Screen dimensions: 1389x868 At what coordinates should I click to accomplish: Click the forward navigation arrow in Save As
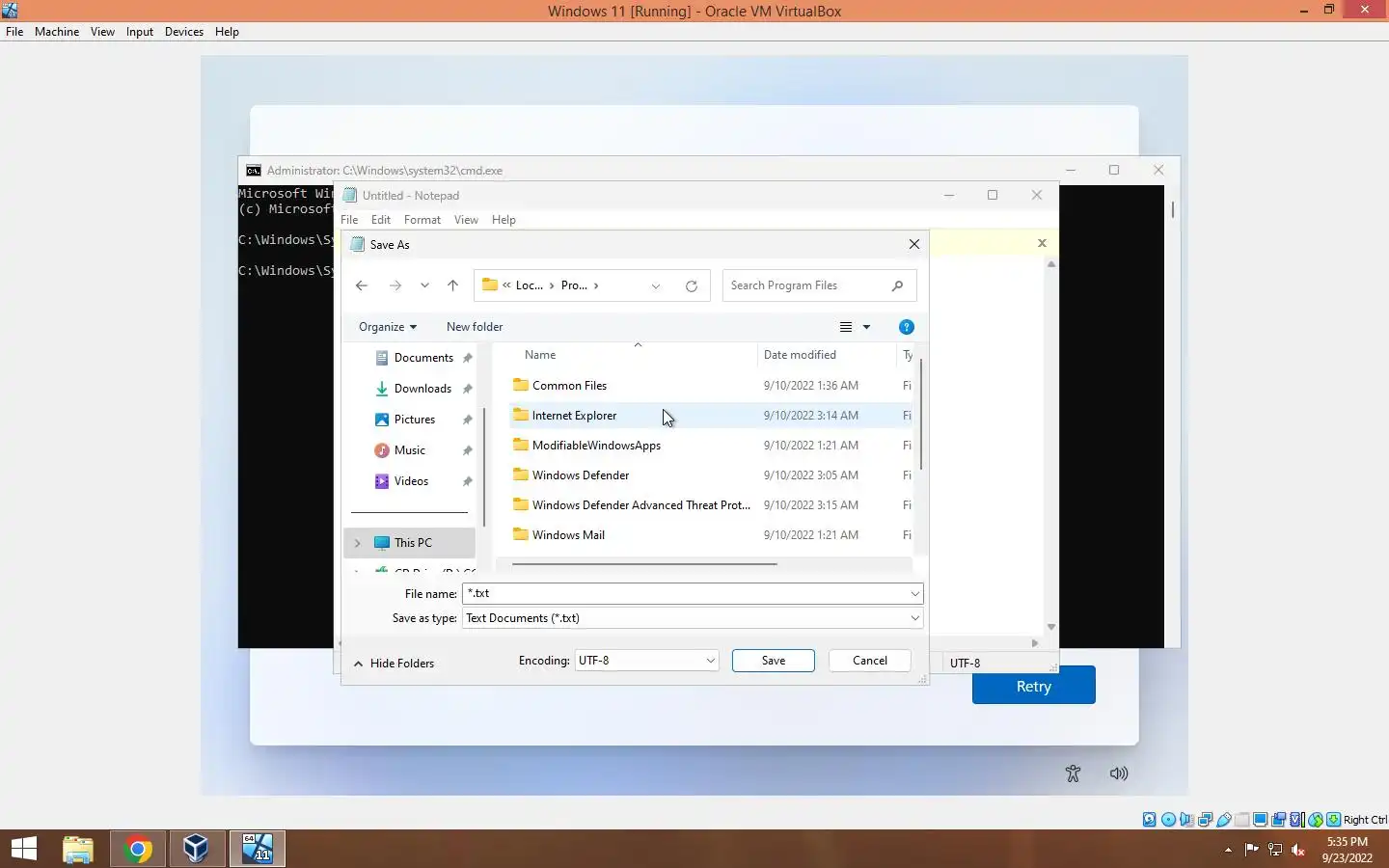point(395,285)
